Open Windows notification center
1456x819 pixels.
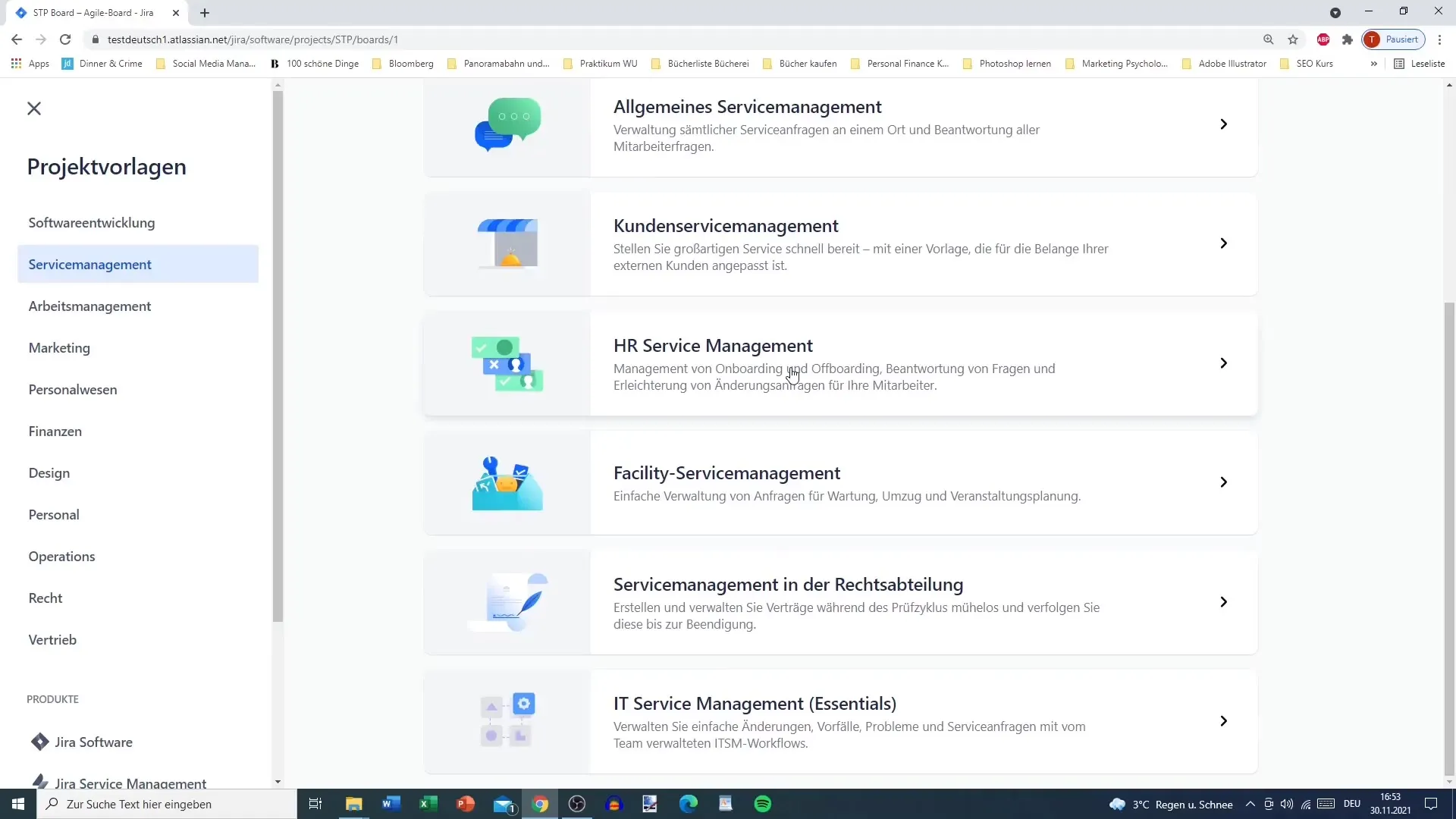[x=1431, y=804]
